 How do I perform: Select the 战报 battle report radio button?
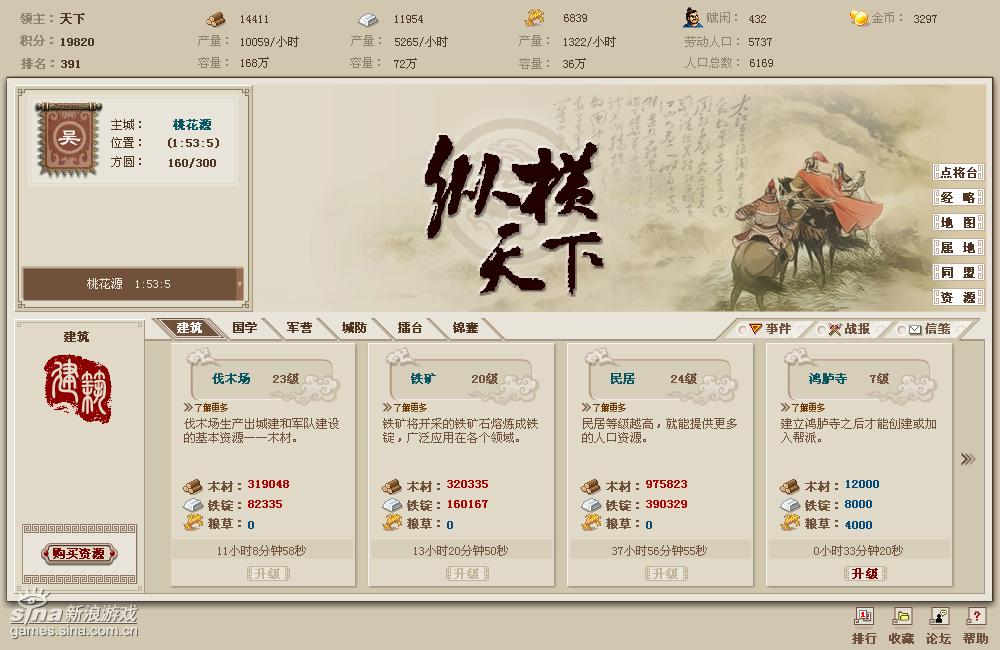(821, 330)
